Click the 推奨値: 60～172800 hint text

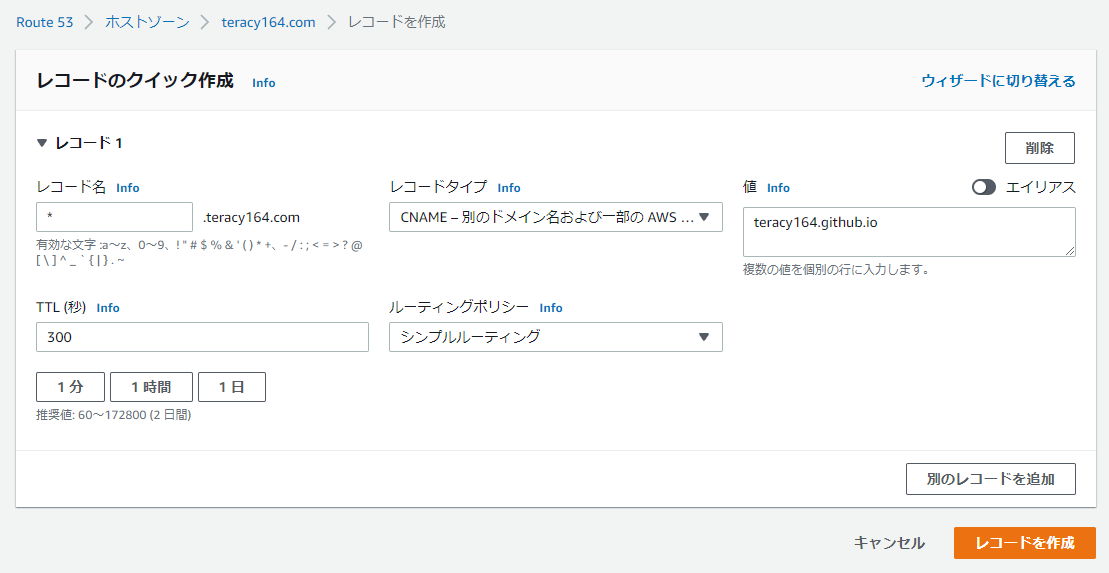114,415
